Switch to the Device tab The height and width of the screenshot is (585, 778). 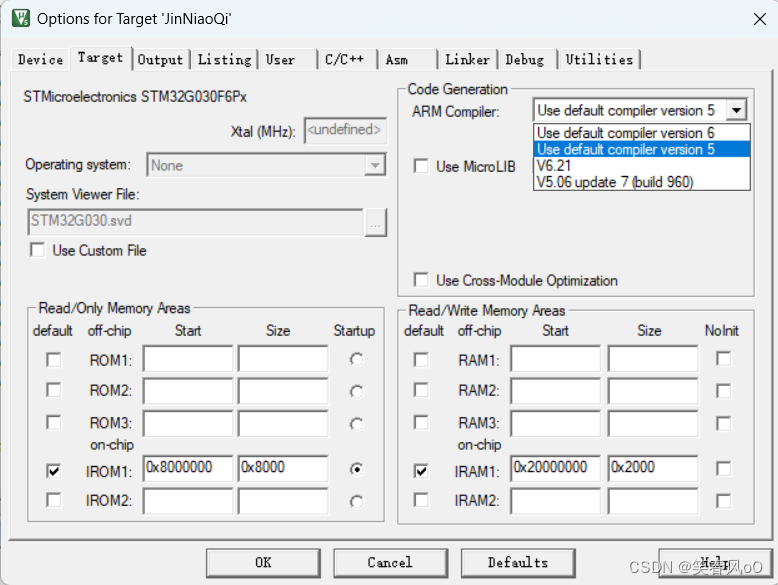coord(40,60)
